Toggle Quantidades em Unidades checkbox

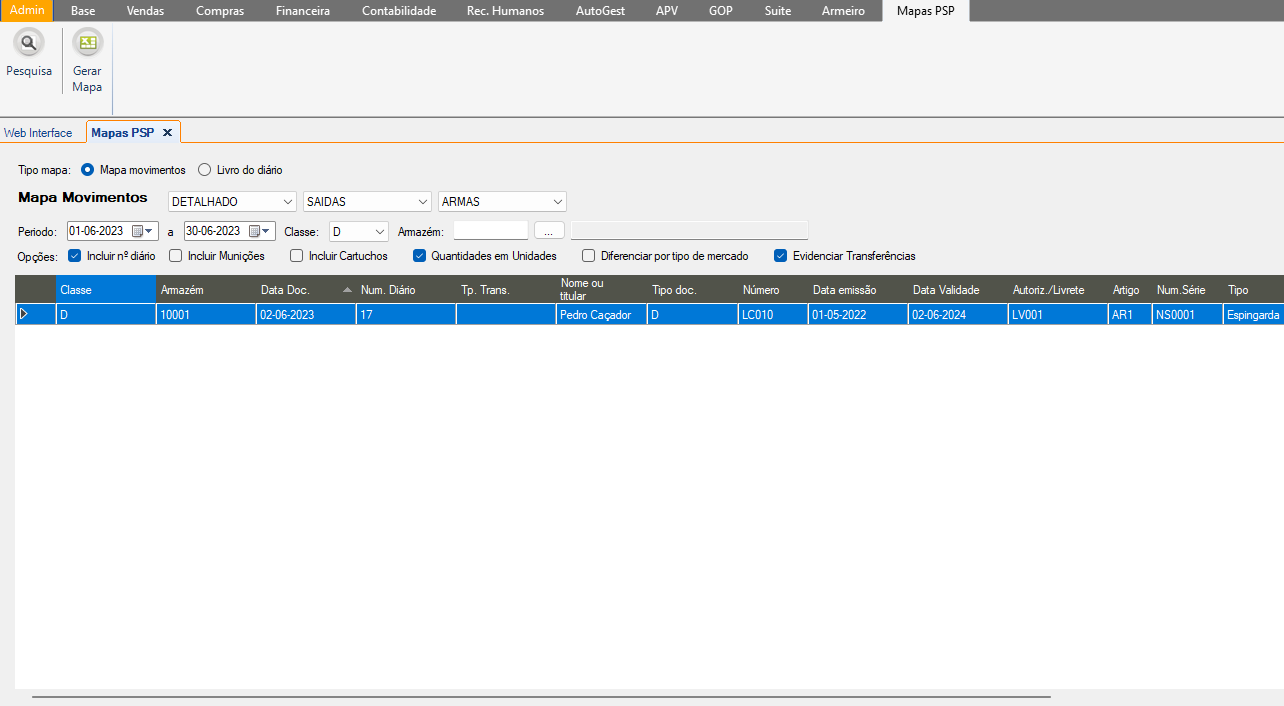tap(420, 256)
